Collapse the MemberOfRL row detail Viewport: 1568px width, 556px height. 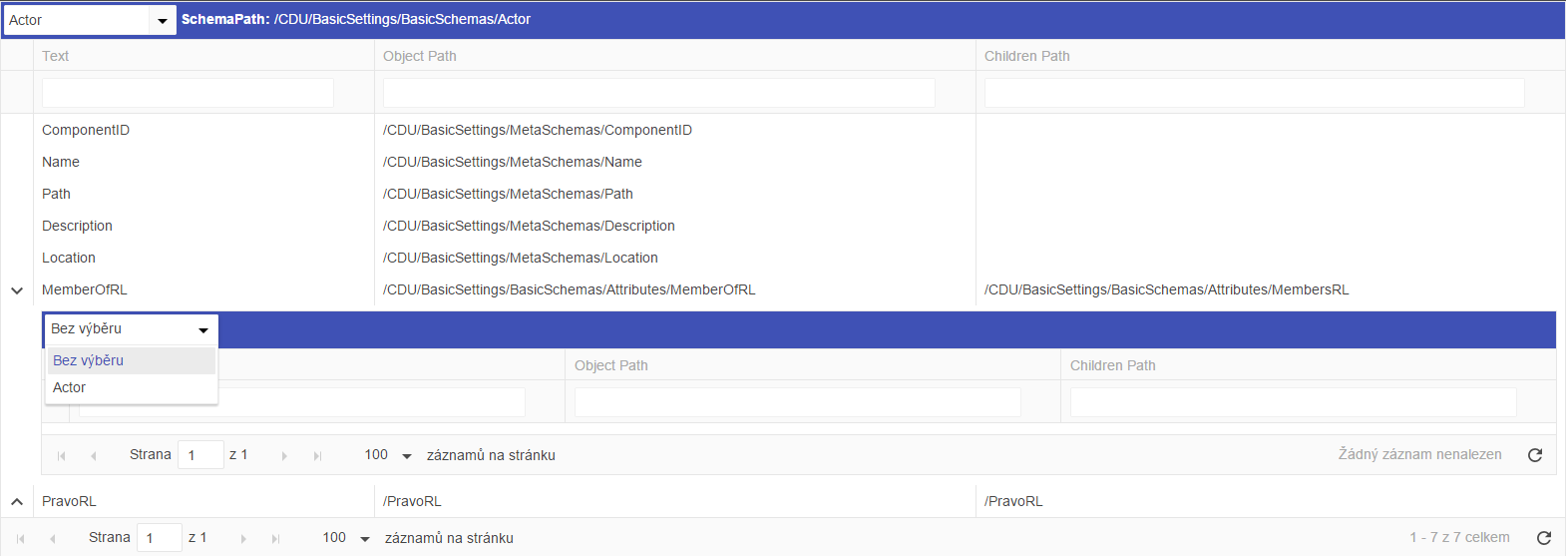coord(17,290)
